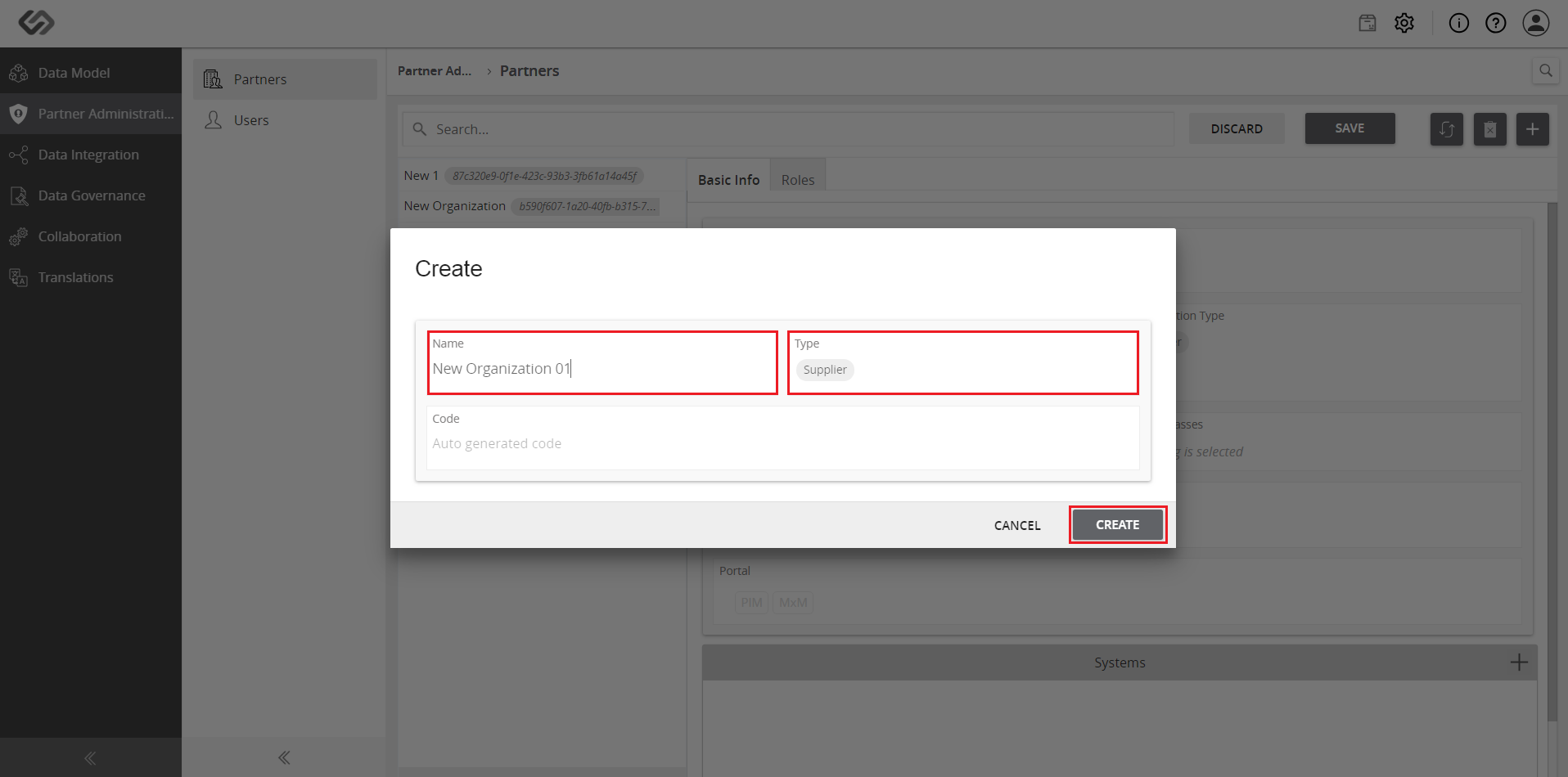Click the Collaboration gears icon

coord(19,236)
